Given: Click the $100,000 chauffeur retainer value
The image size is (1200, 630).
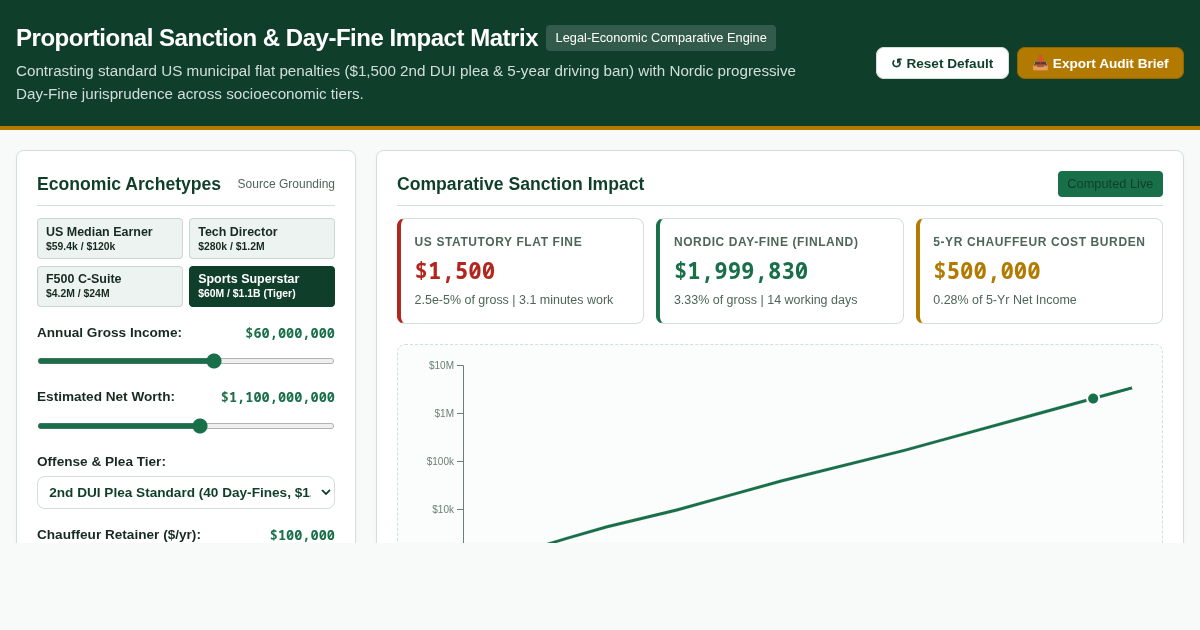Looking at the screenshot, I should [x=302, y=535].
